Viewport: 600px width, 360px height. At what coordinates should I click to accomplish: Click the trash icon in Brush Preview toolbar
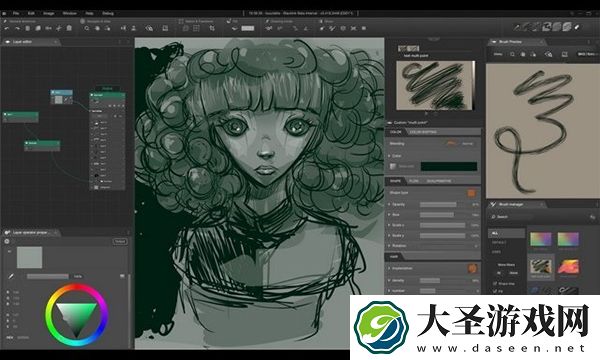(523, 54)
